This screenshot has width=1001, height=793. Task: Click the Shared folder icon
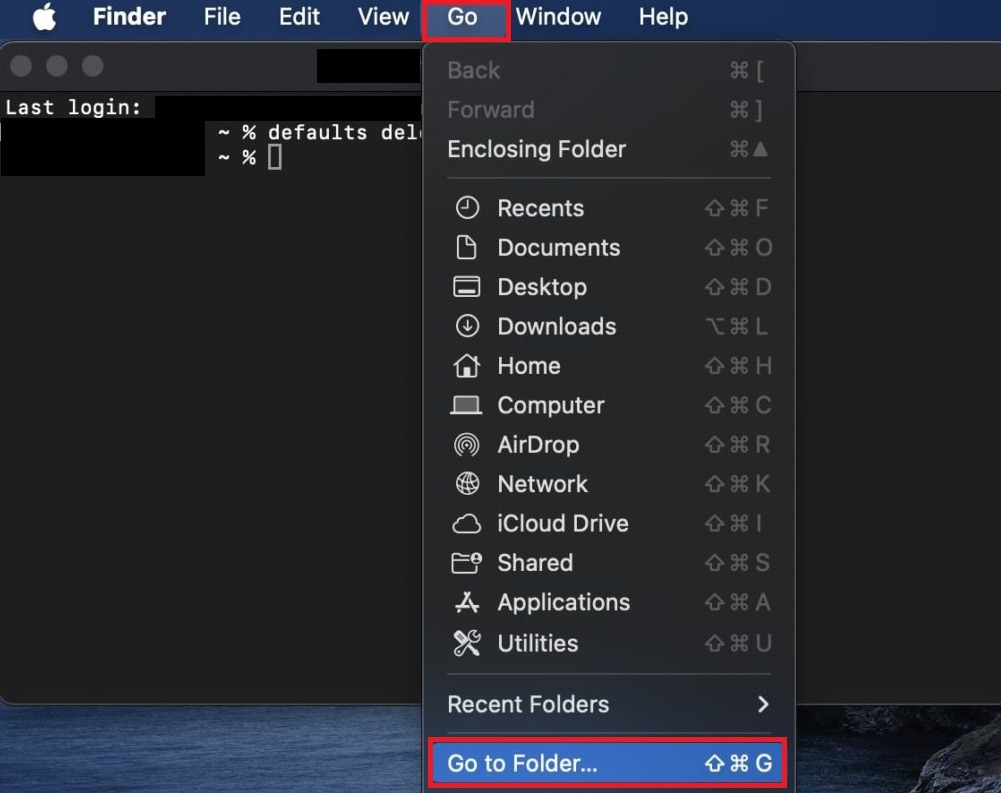click(x=467, y=563)
